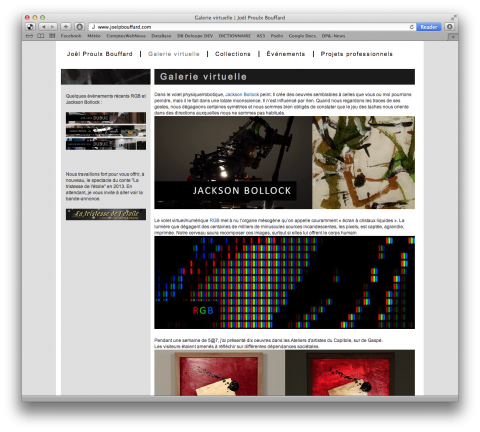Viewport: 480px width, 432px height.
Task: Open the Météo bookmark
Action: (94, 36)
